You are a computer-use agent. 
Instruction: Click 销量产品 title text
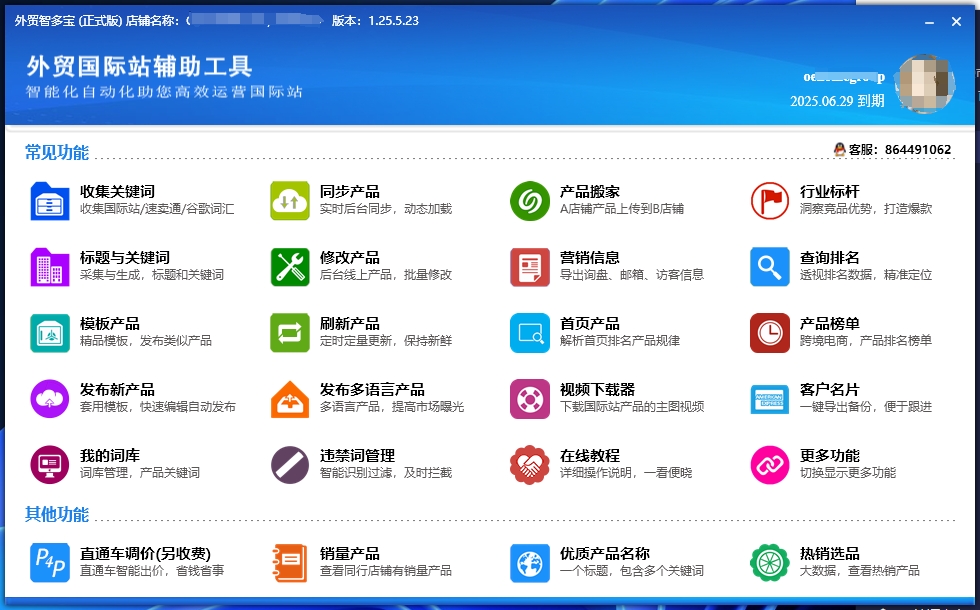pyautogui.click(x=350, y=554)
